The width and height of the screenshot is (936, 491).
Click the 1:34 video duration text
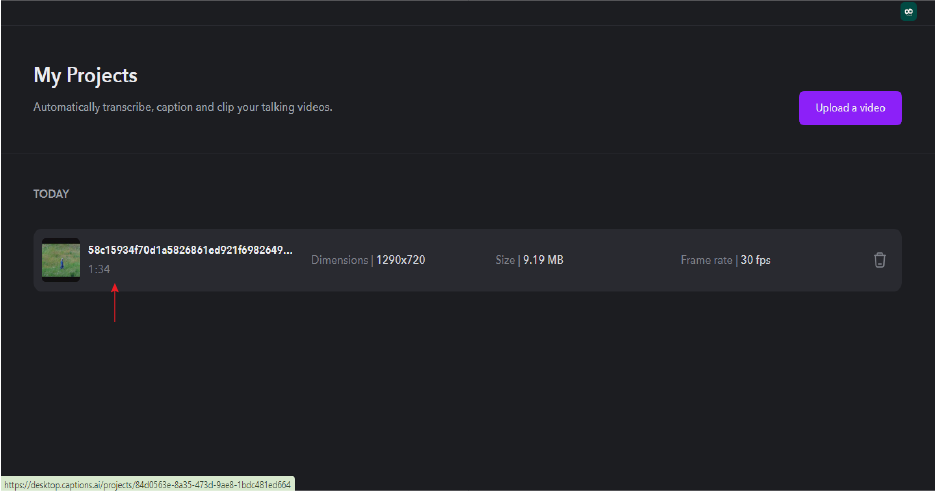click(x=98, y=269)
